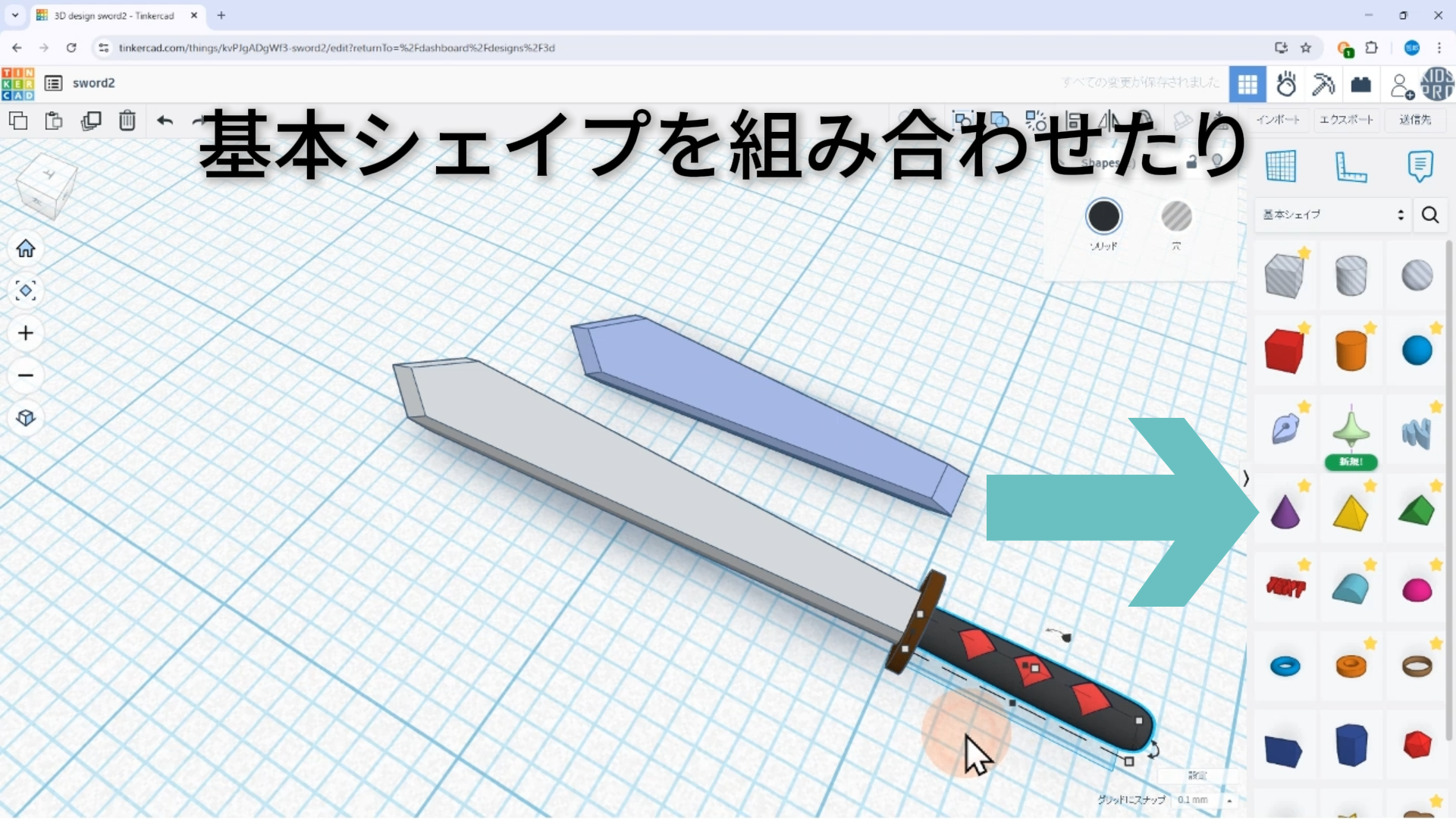Click the Home view icon
The image size is (1456, 819).
click(x=26, y=249)
